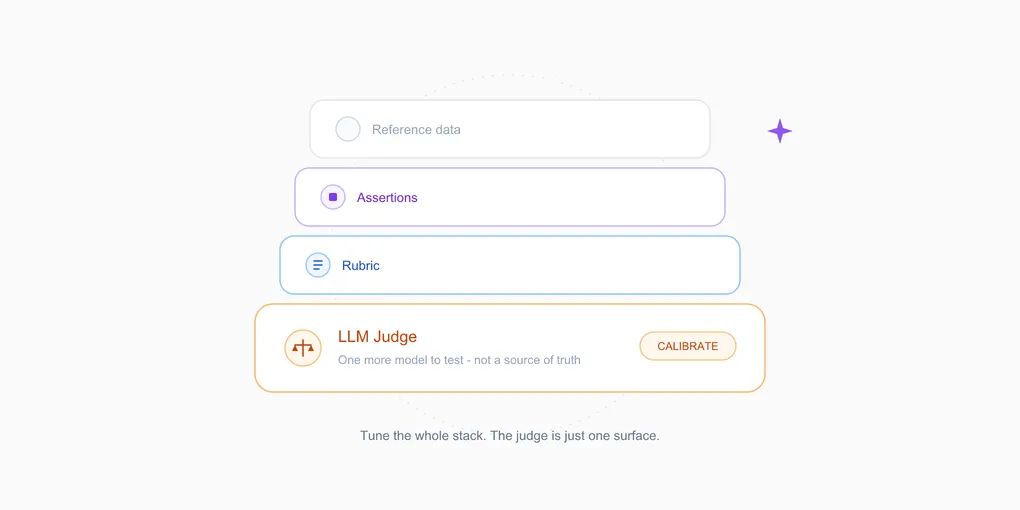This screenshot has width=1020, height=510.
Task: Click the purple square icon beside Assertions
Action: pyautogui.click(x=333, y=197)
